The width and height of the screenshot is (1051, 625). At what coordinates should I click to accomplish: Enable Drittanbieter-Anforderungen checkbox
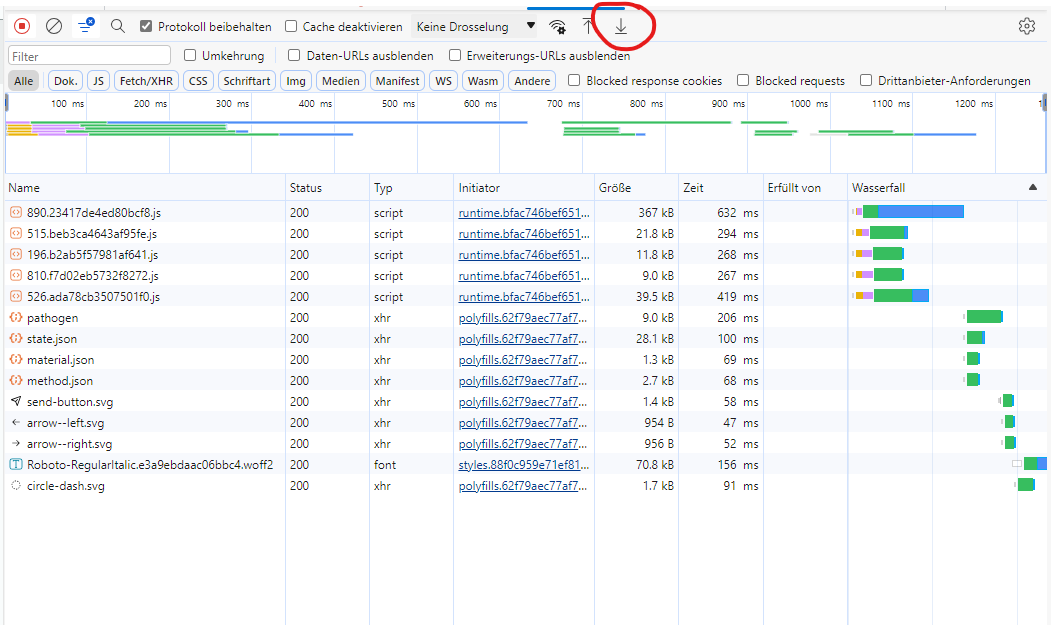point(866,81)
